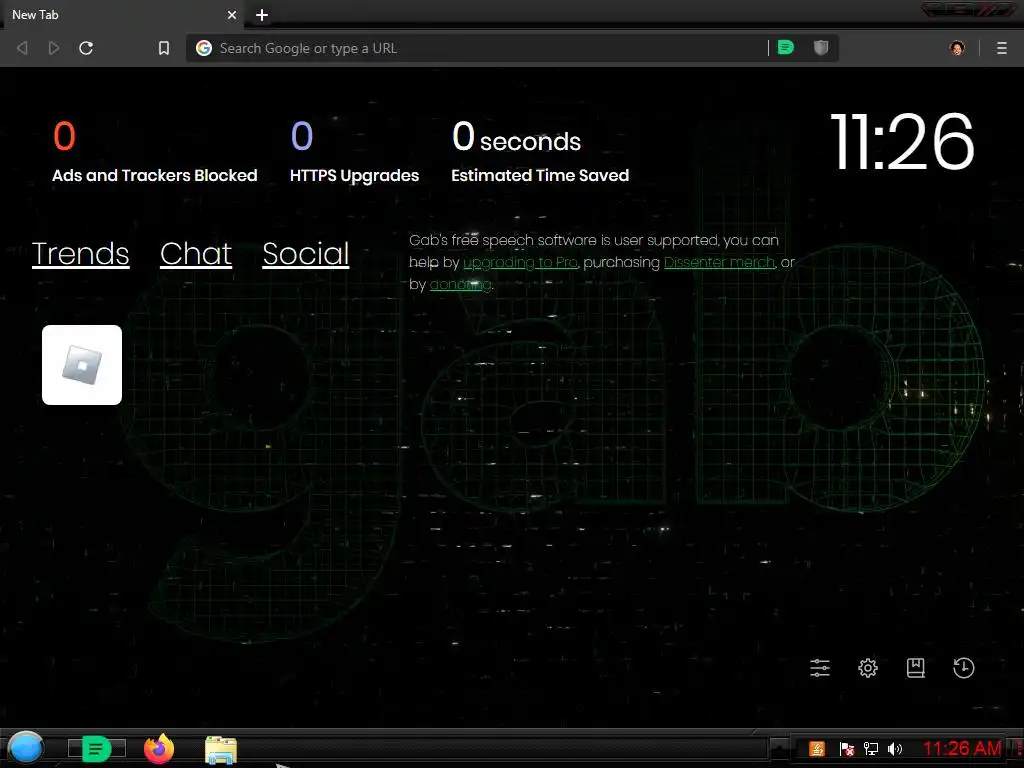Open the Chat link
This screenshot has width=1024, height=768.
[x=196, y=253]
